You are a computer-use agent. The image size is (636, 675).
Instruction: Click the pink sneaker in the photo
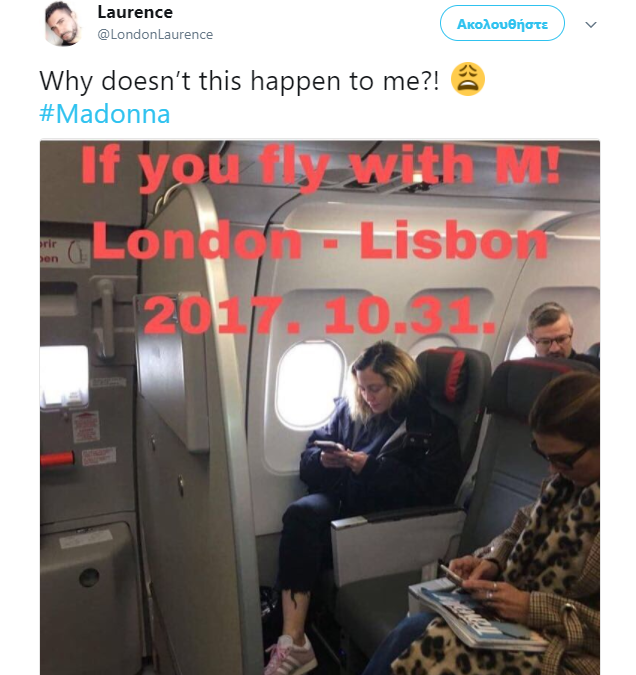292,655
